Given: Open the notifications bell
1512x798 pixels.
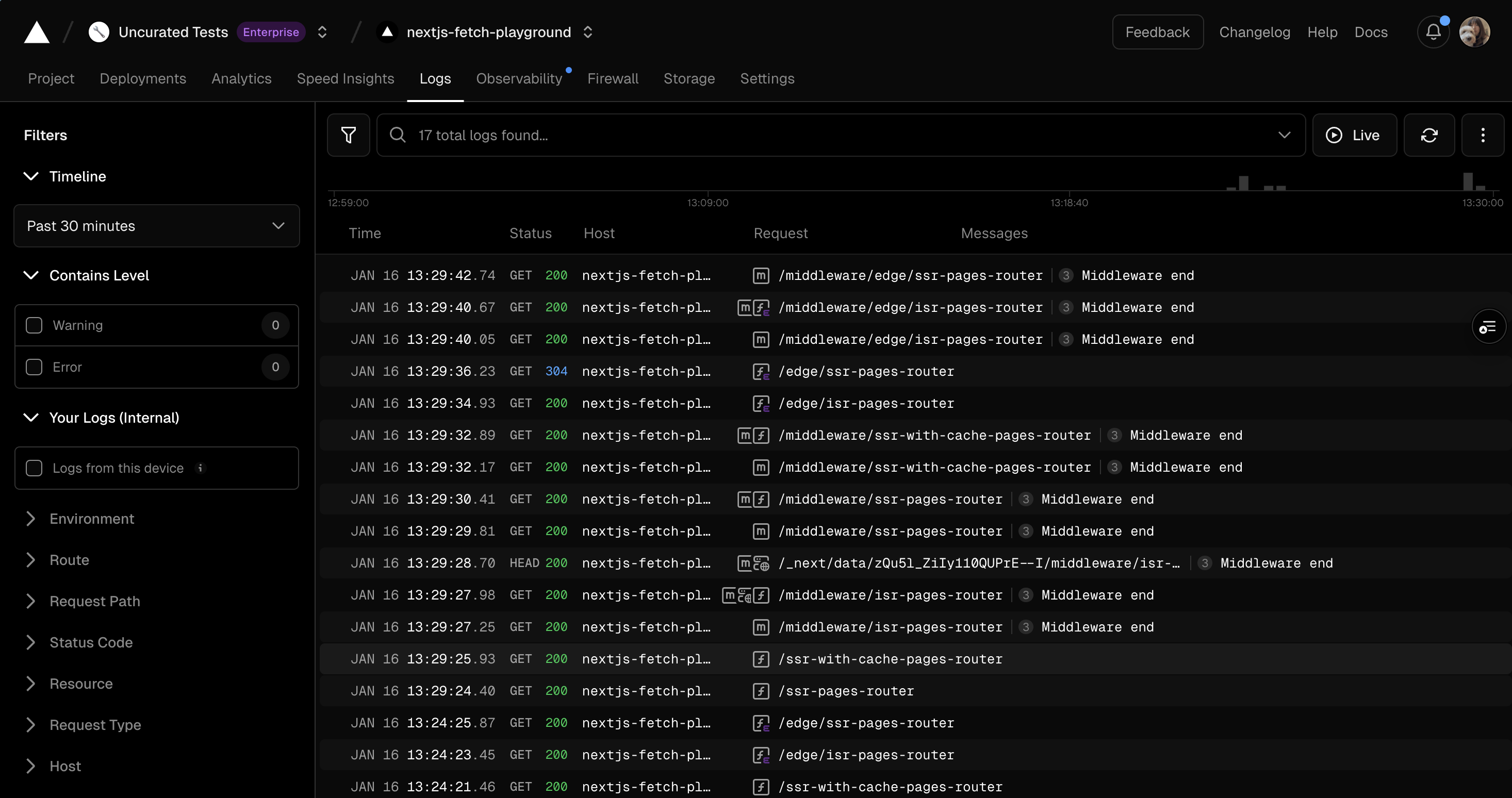Looking at the screenshot, I should click(x=1433, y=32).
